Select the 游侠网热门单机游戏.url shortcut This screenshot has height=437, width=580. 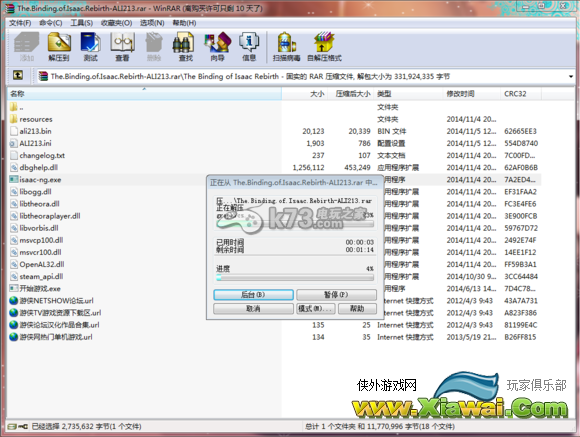(x=51, y=337)
